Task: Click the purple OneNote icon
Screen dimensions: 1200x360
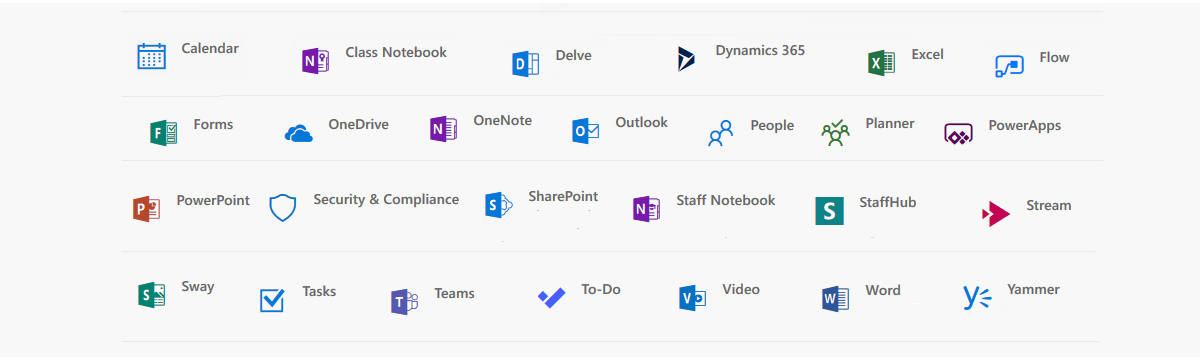Action: (x=443, y=129)
